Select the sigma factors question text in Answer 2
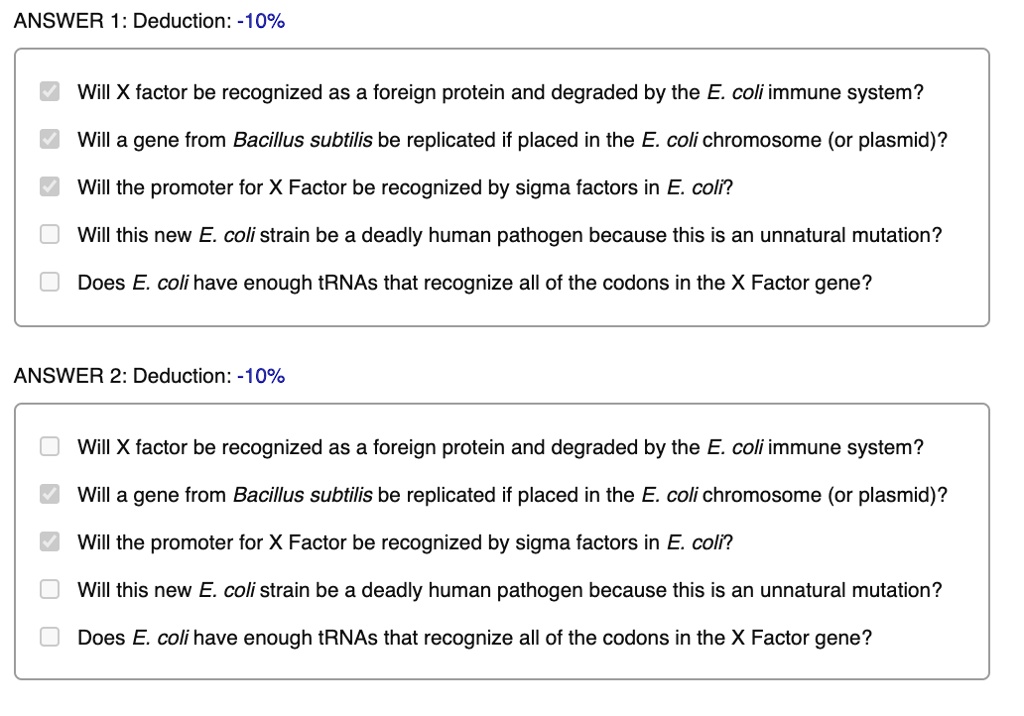Viewport: 1024px width, 716px height. (x=405, y=542)
